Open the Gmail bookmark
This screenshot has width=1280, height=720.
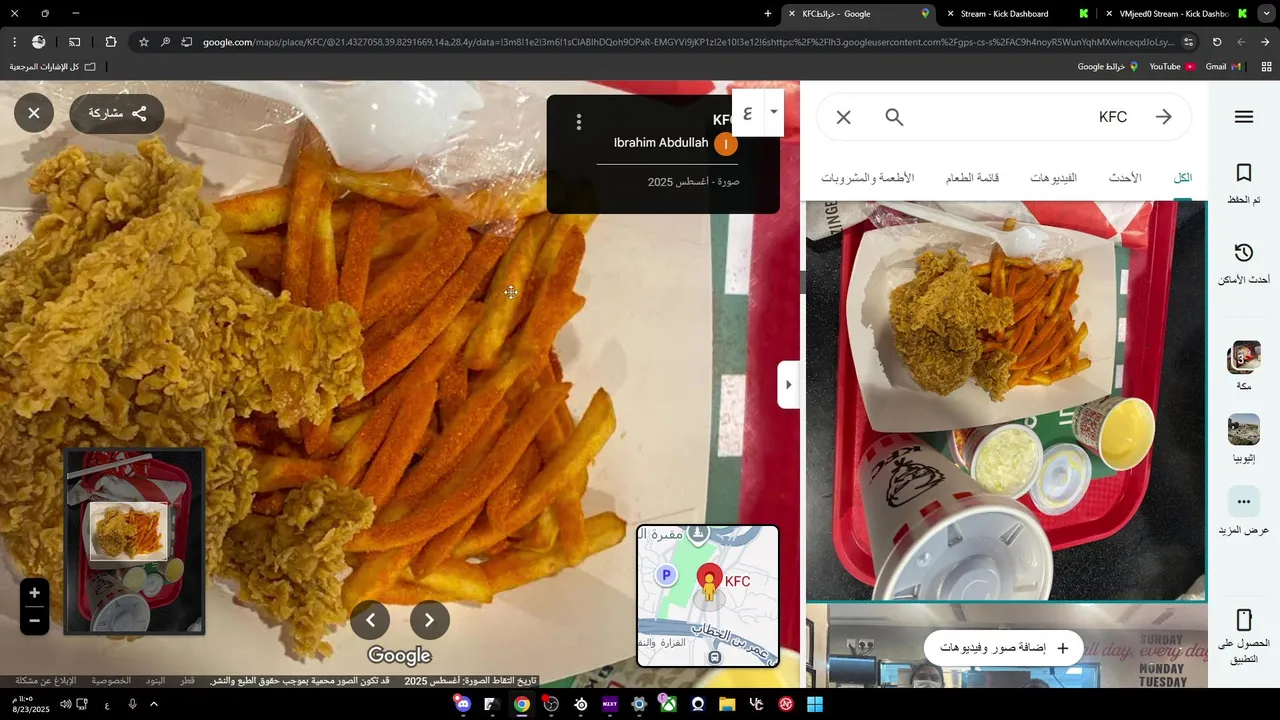click(1223, 67)
